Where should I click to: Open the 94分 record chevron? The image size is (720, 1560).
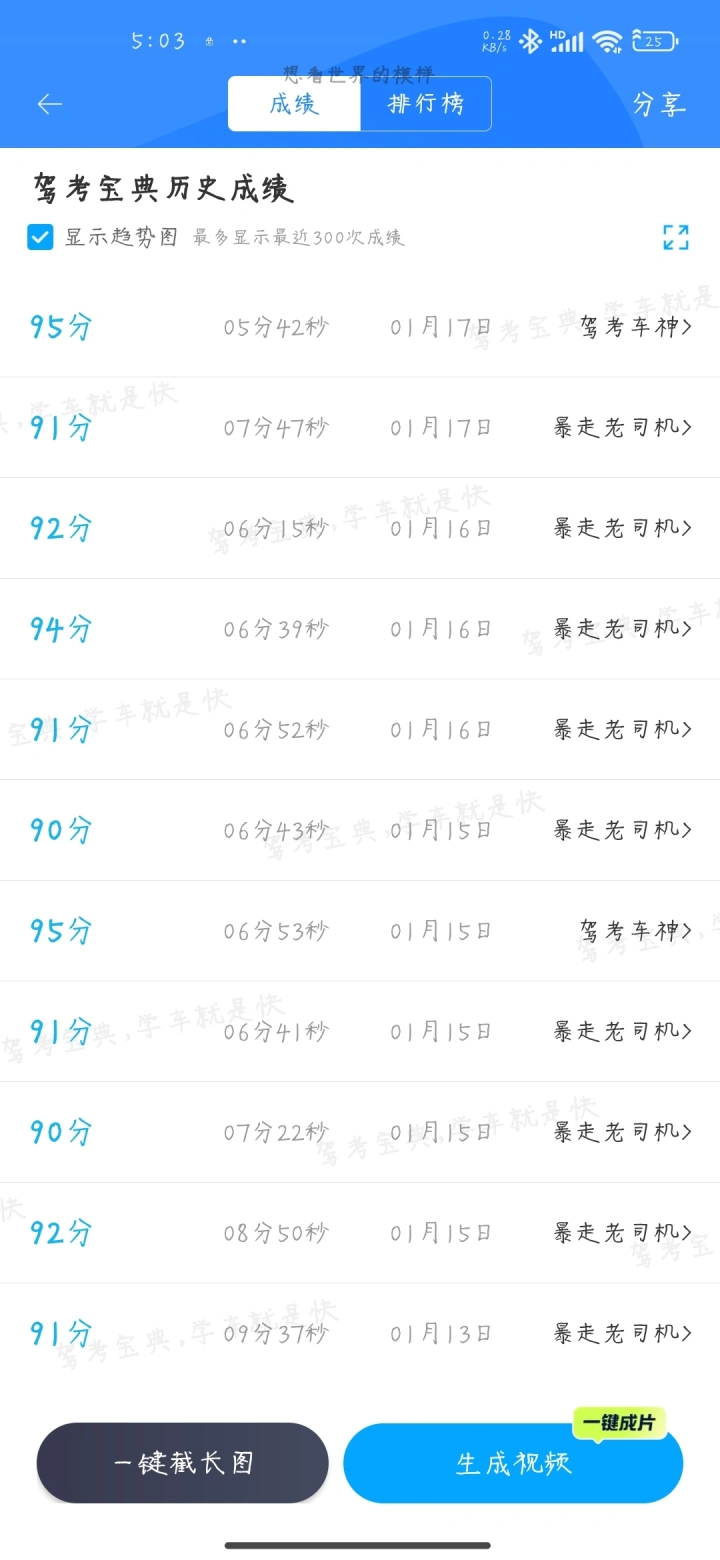[x=686, y=629]
